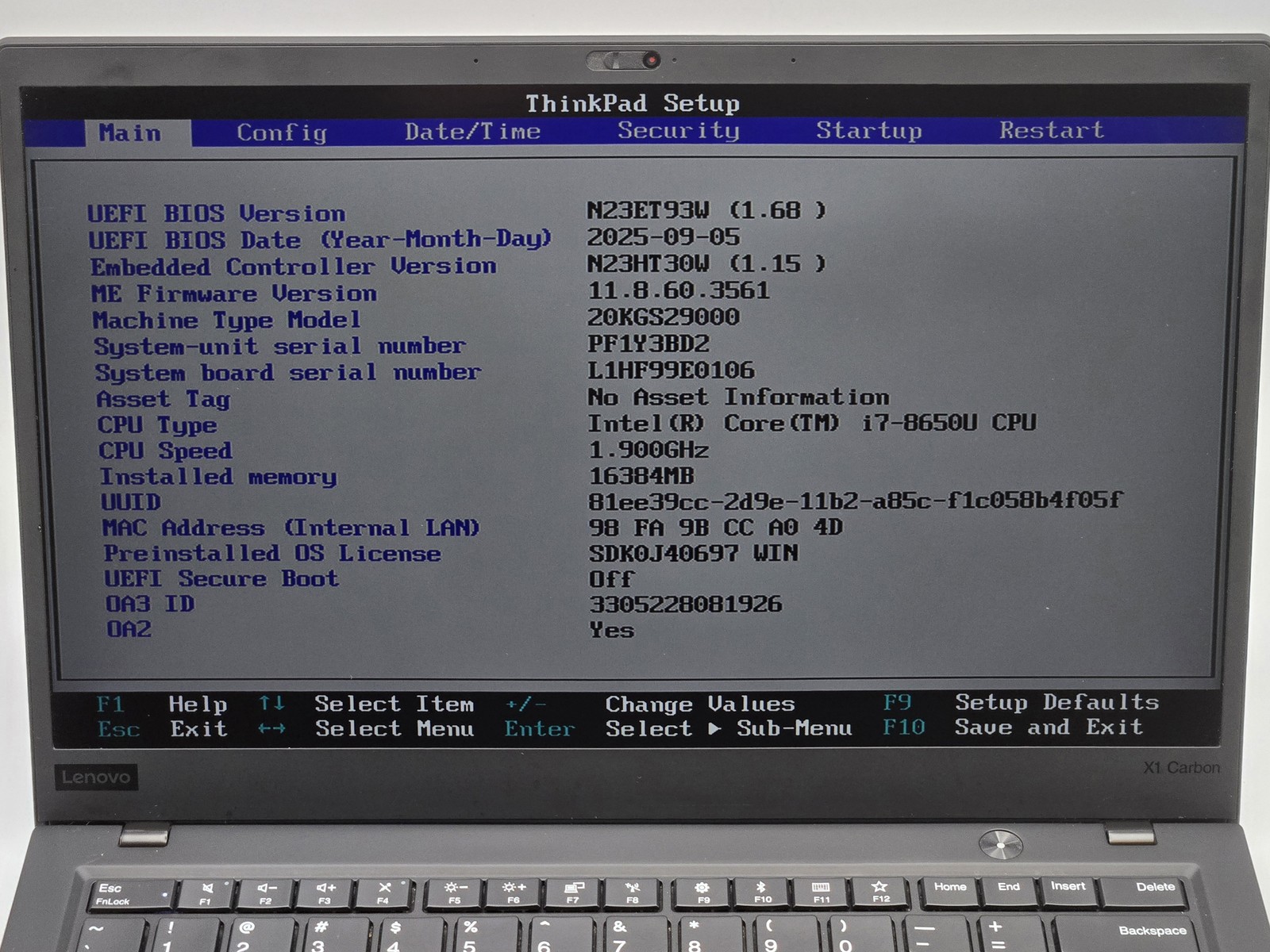Choose Exit in the footer
Image resolution: width=1270 pixels, height=952 pixels.
[199, 728]
